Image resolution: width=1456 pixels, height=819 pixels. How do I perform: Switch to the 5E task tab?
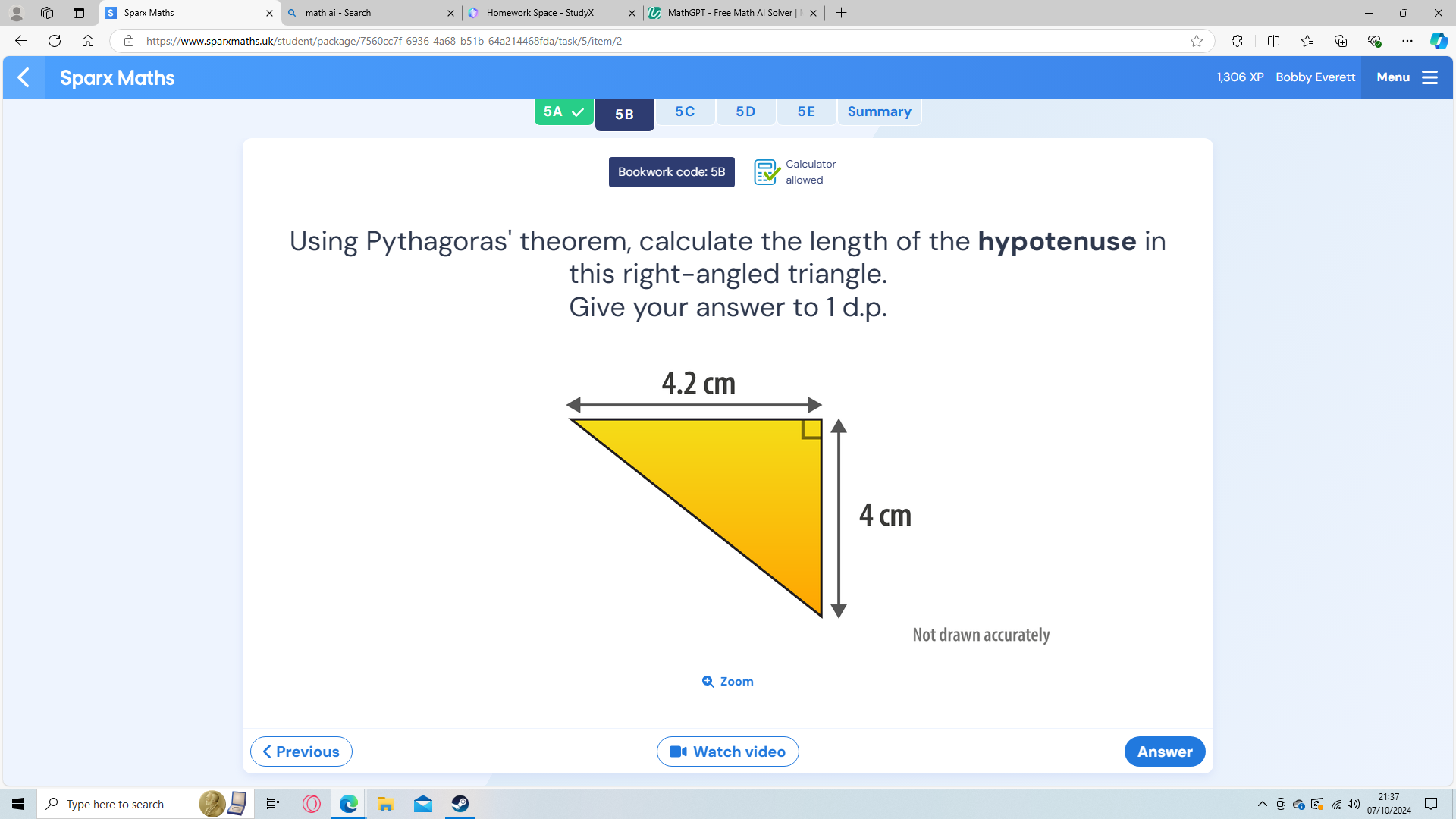coord(806,111)
